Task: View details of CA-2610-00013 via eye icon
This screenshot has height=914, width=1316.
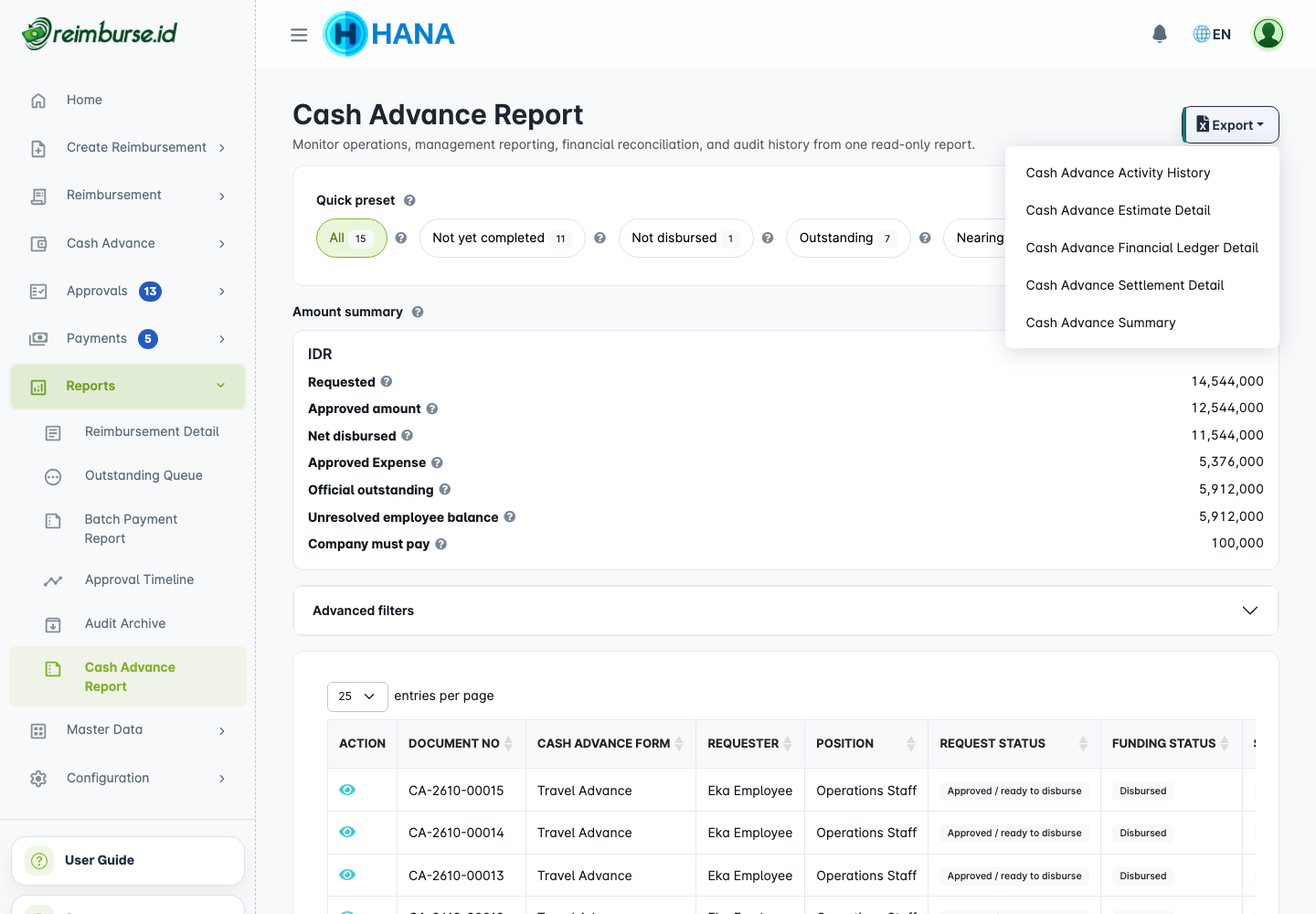Action: [x=347, y=875]
